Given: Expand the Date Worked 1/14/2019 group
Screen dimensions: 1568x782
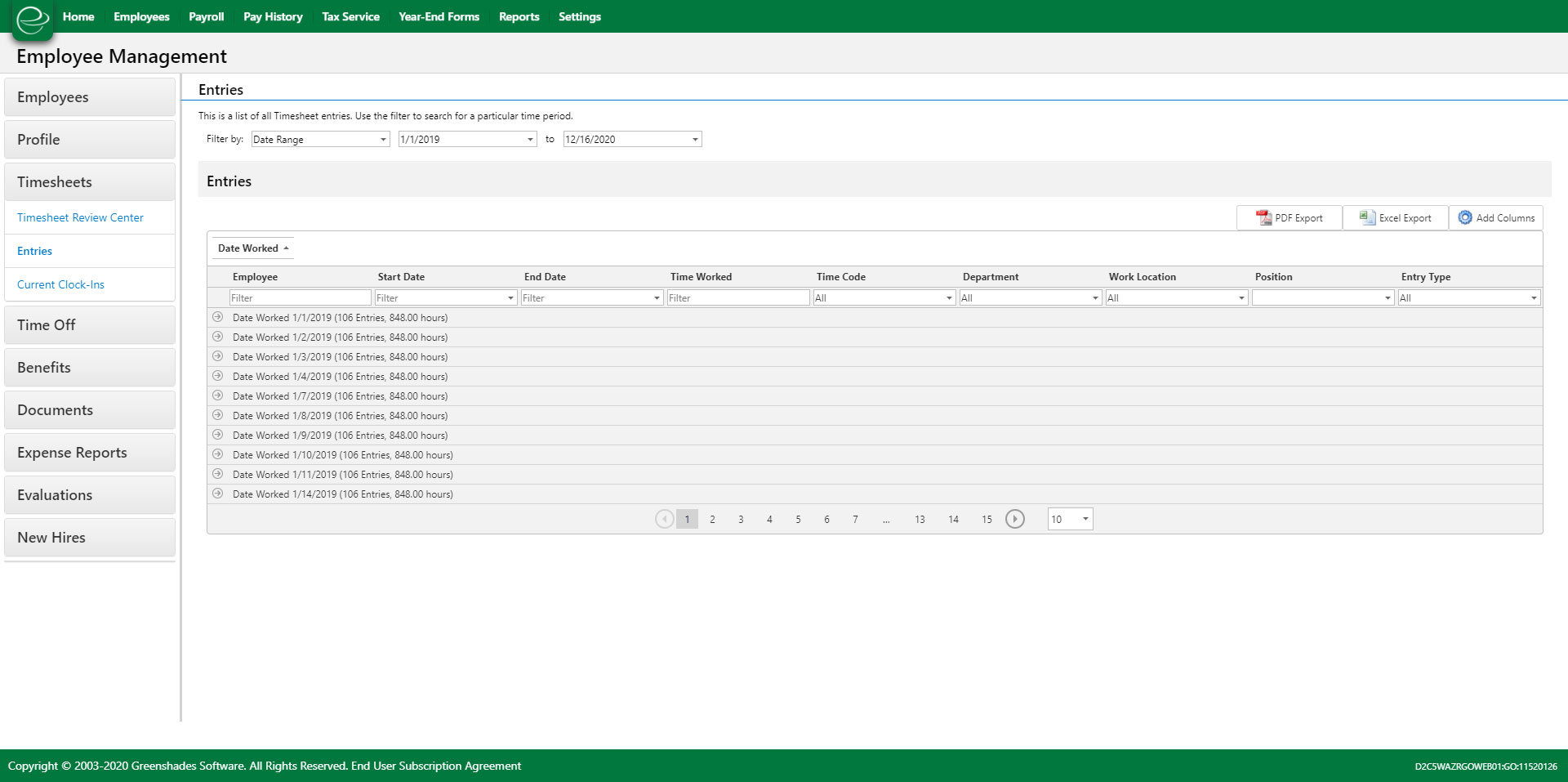Looking at the screenshot, I should tap(217, 494).
